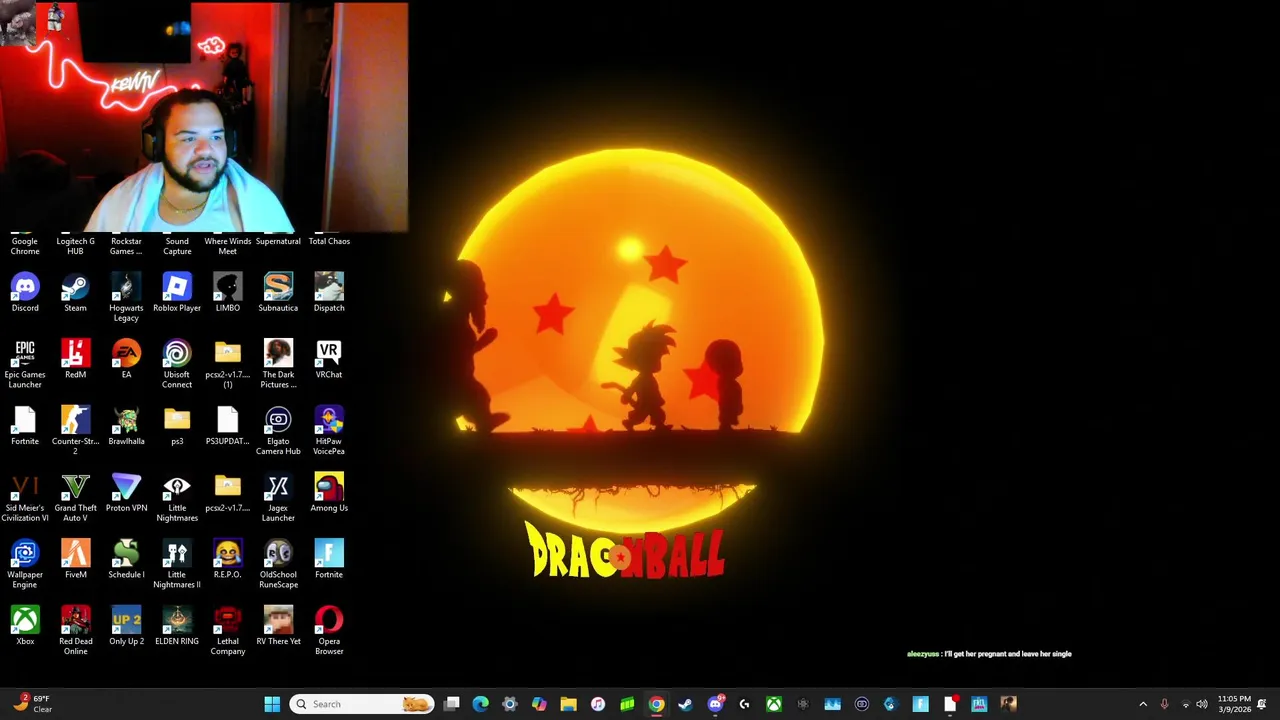The image size is (1280, 720).
Task: Open the Wallpaper Engine shortcut
Action: tap(25, 564)
